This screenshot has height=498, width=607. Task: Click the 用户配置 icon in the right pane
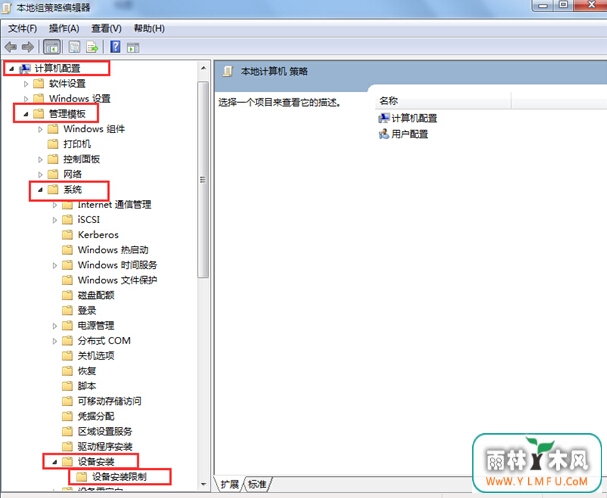(384, 134)
